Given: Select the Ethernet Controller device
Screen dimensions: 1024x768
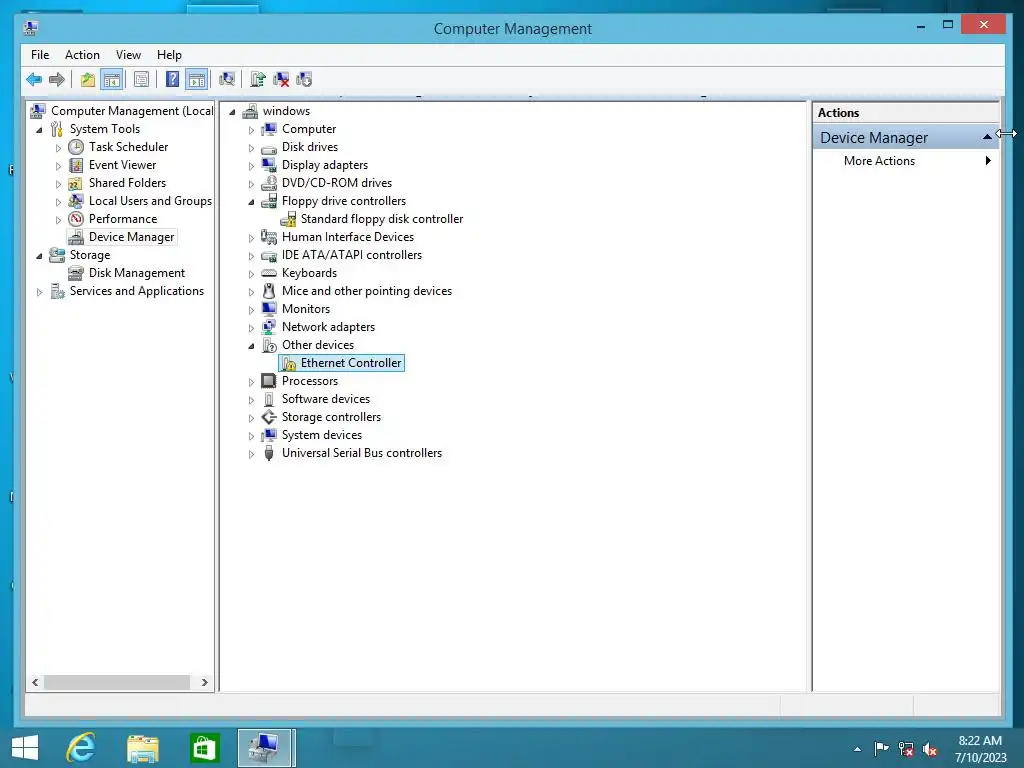Looking at the screenshot, I should pos(351,363).
